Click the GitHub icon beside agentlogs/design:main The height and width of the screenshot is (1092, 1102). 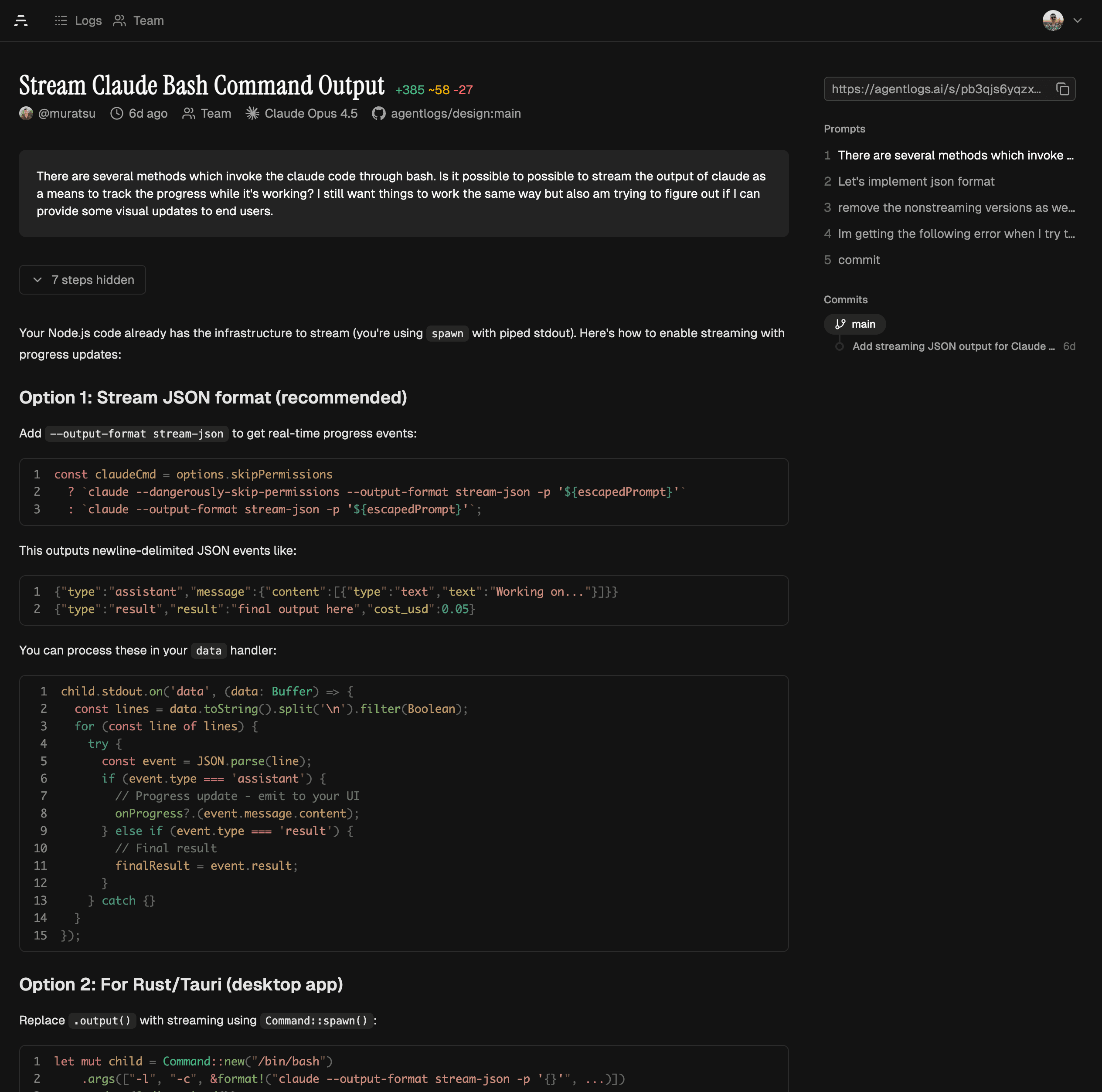point(378,113)
